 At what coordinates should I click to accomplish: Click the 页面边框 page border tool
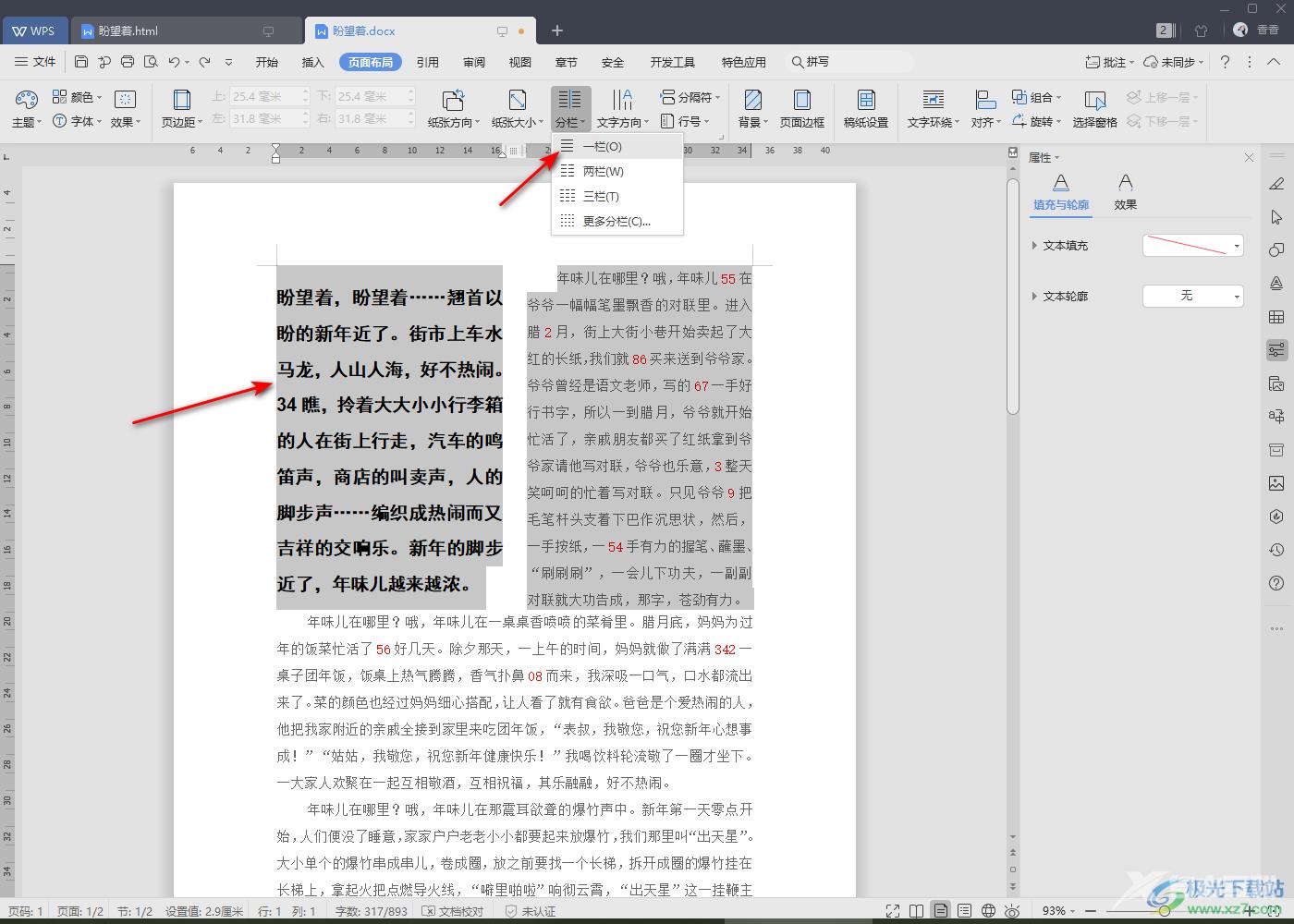pyautogui.click(x=802, y=108)
